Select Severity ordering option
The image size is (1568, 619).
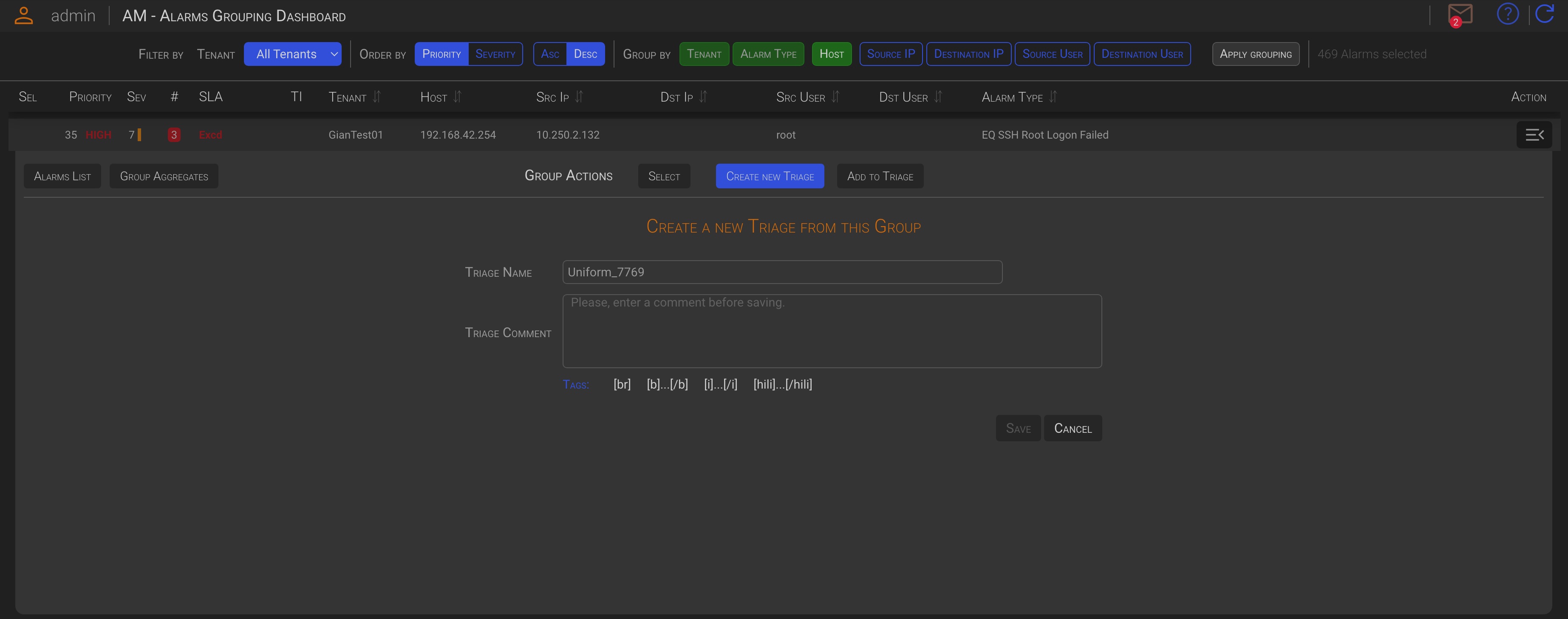click(x=495, y=54)
